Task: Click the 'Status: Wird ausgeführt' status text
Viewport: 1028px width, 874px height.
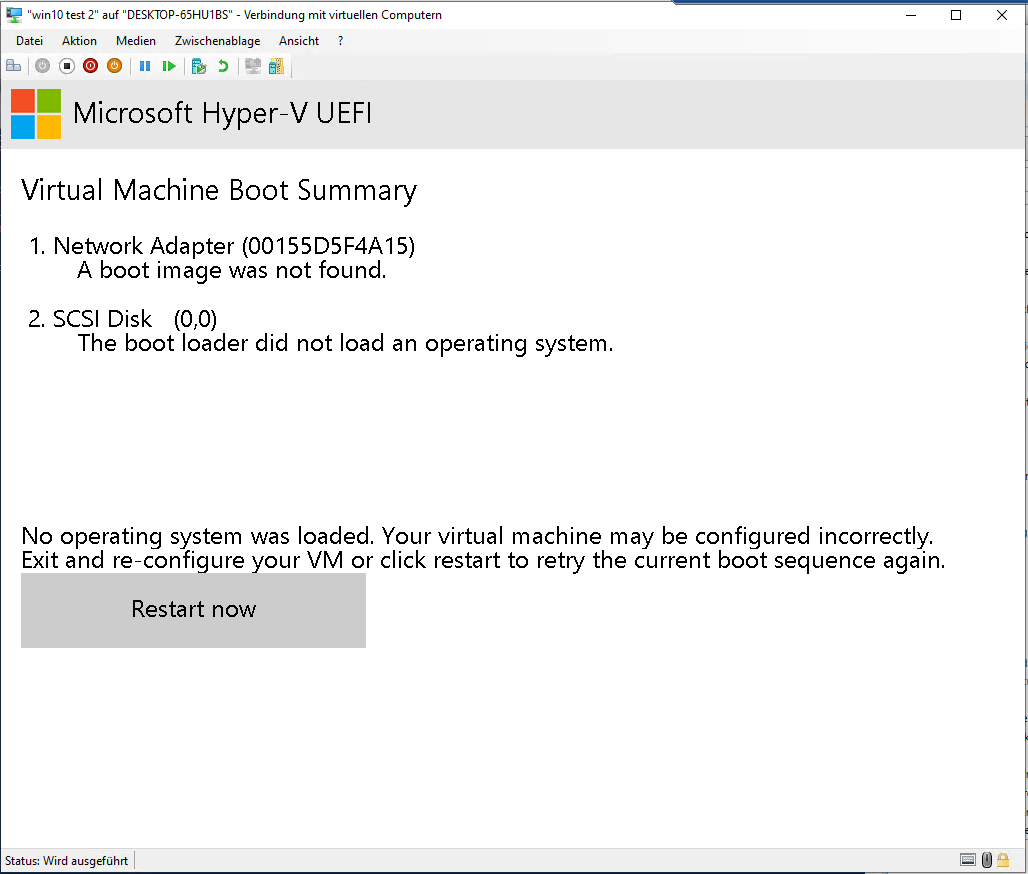Action: (66, 860)
